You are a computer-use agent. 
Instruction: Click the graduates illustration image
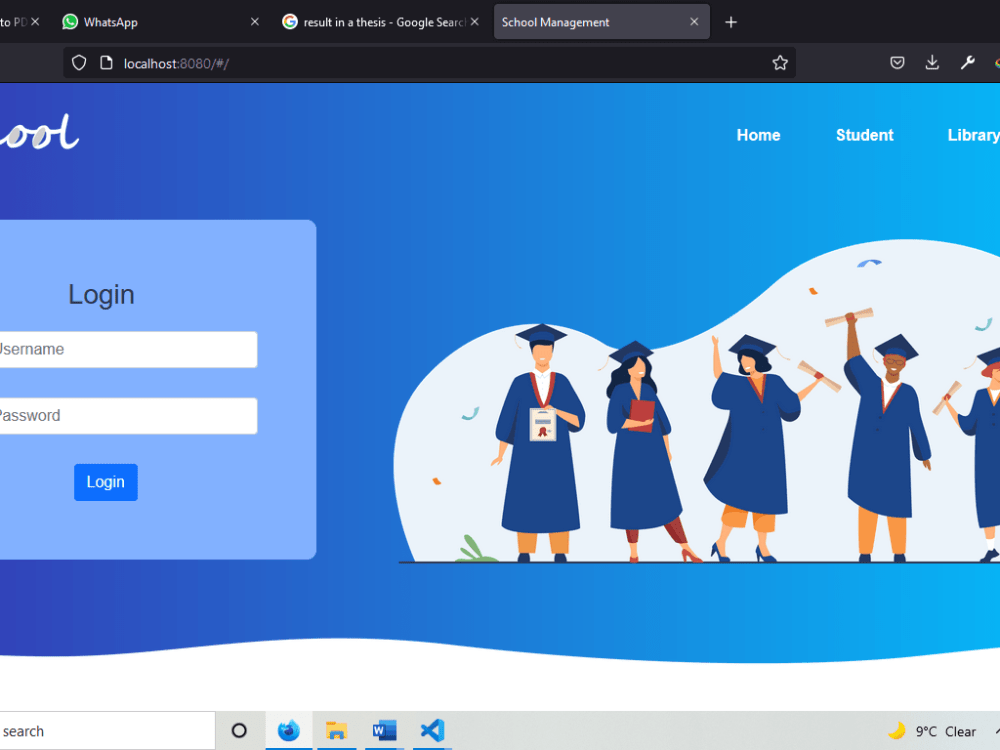pos(696,402)
